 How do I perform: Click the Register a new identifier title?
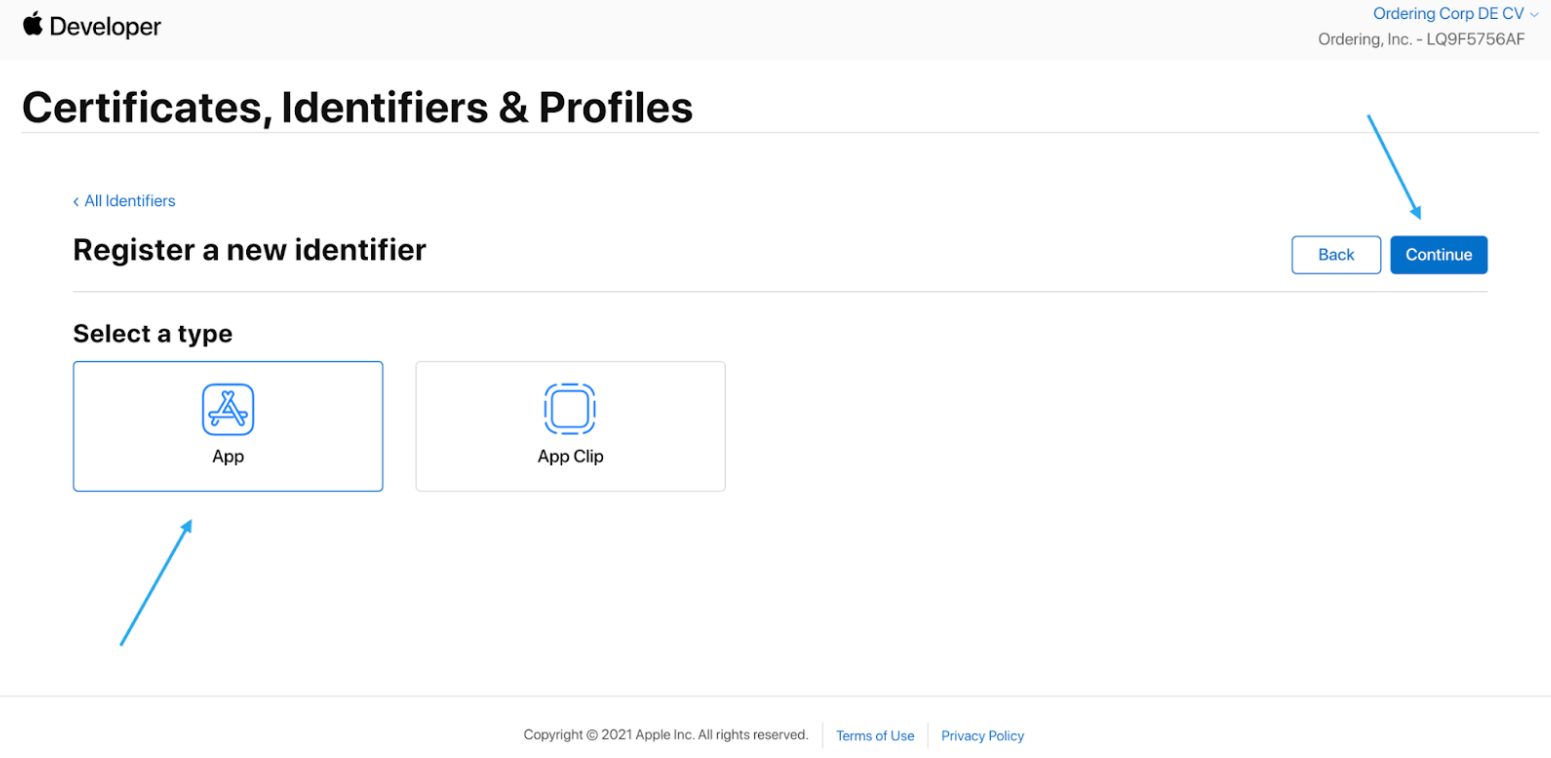click(x=250, y=250)
